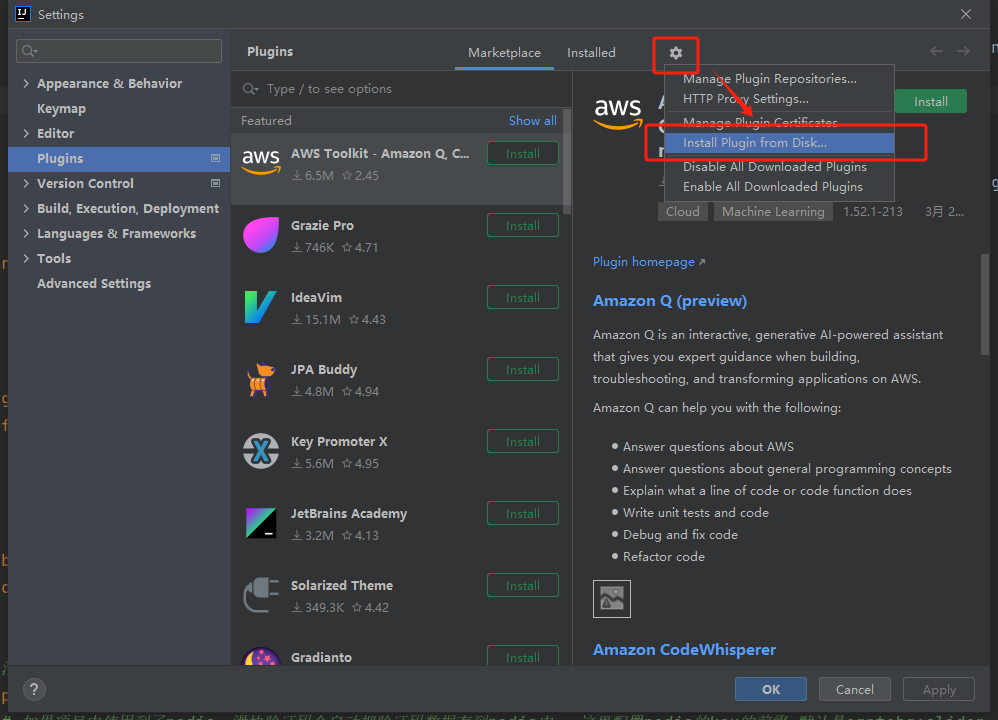Select Plugins in settings tree
Viewport: 998px width, 720px height.
click(x=119, y=159)
